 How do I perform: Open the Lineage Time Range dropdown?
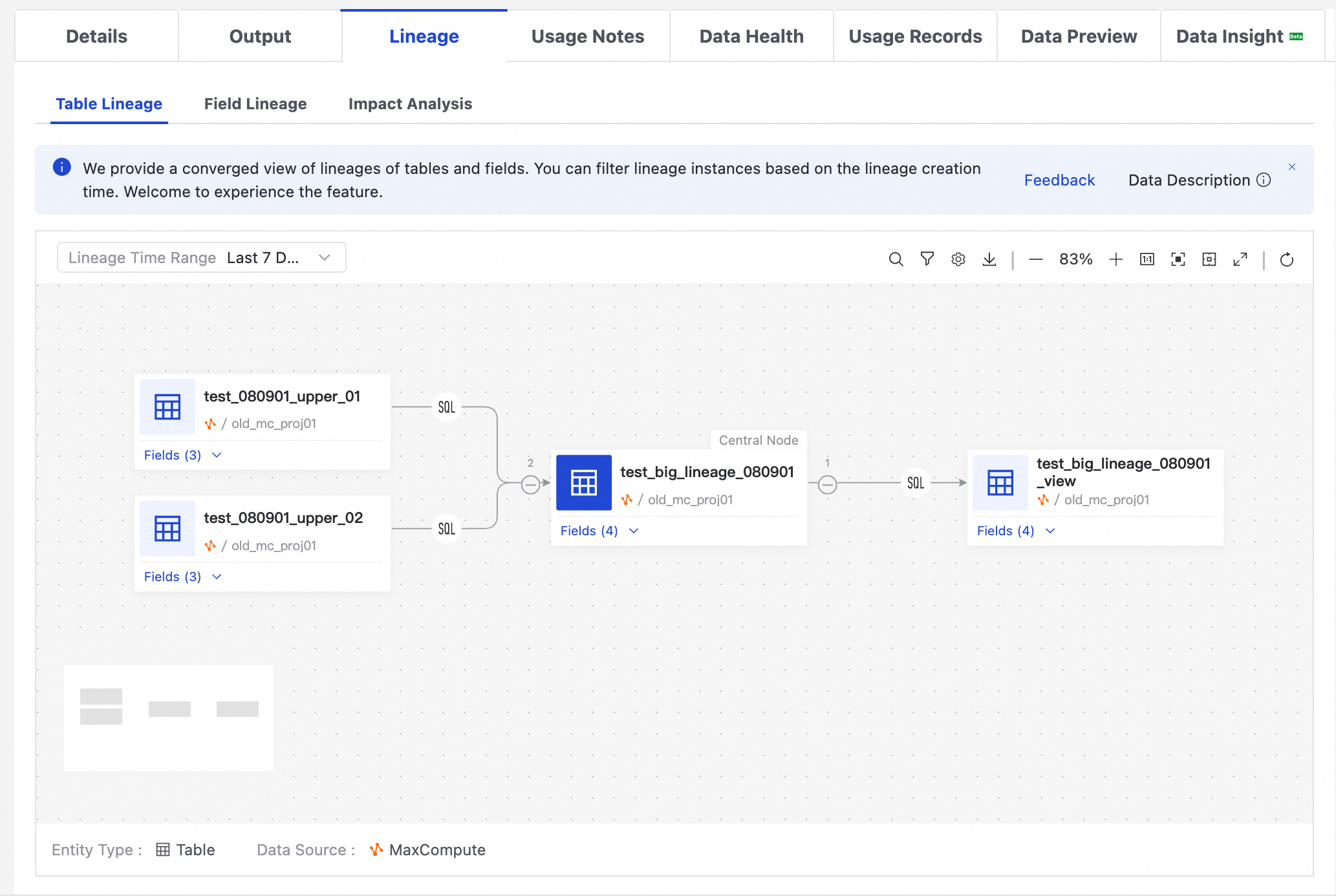202,257
